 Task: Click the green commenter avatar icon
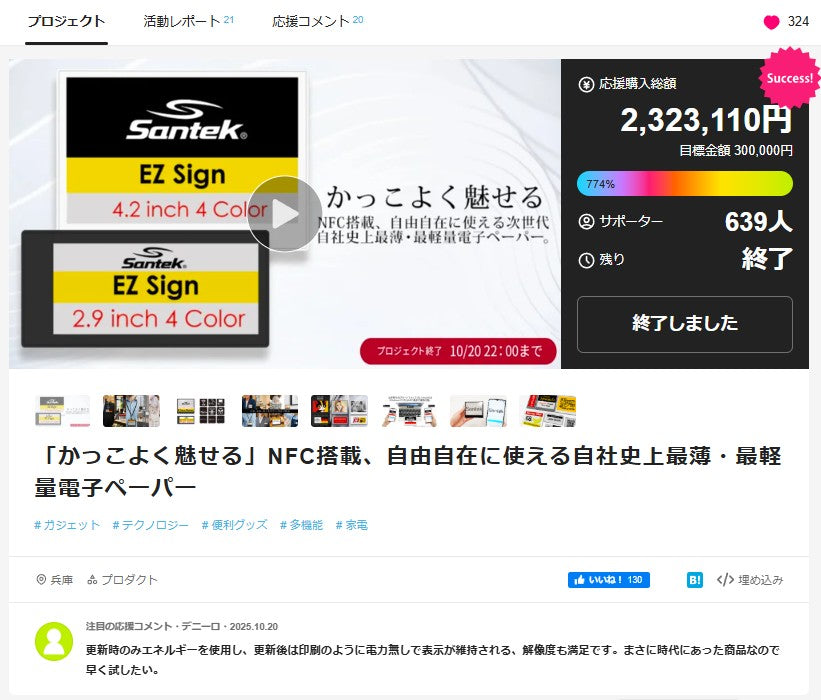tap(54, 641)
